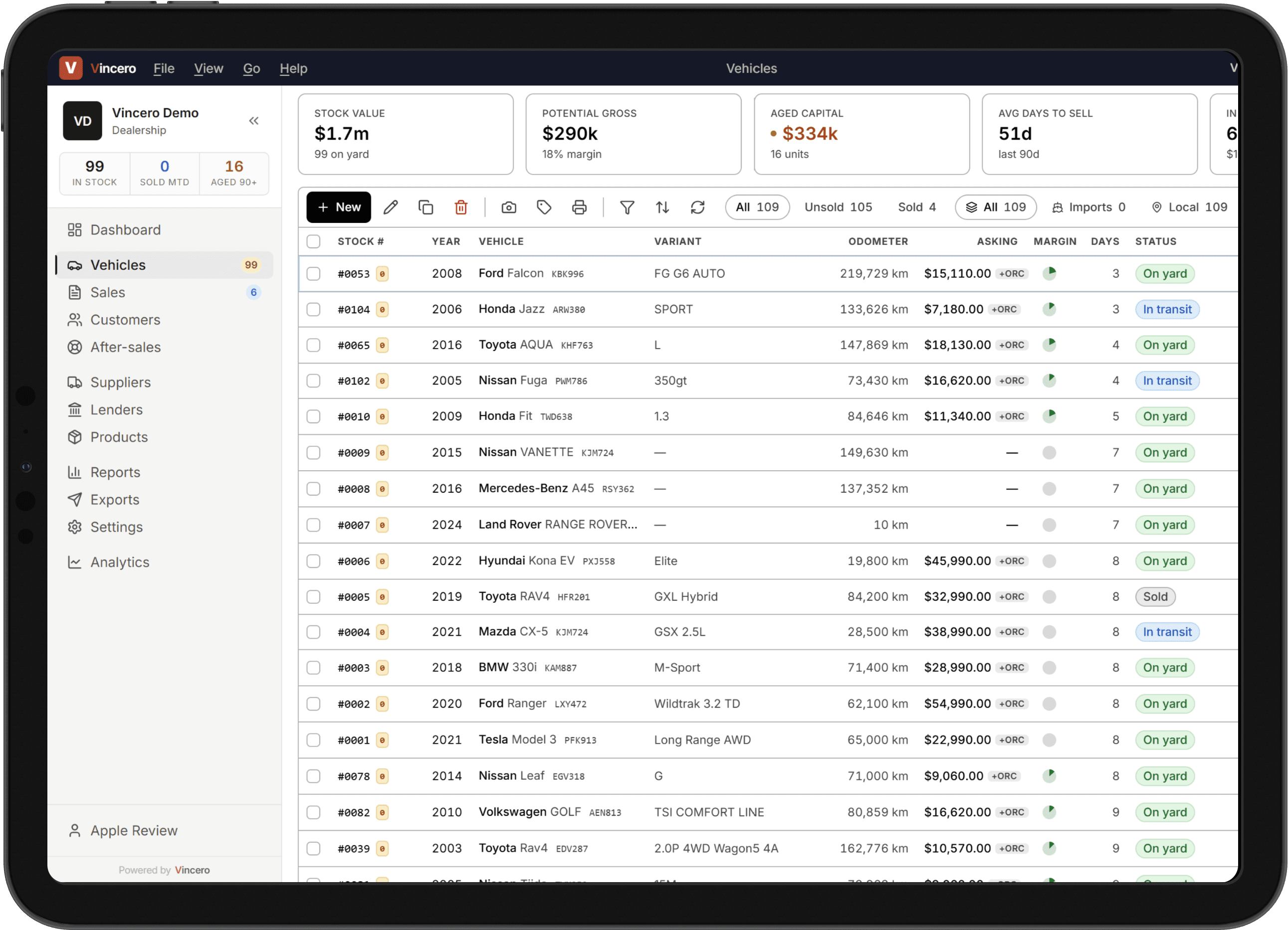This screenshot has width=1288, height=930.
Task: Open the Avg Days To Sell card
Action: pos(1089,134)
